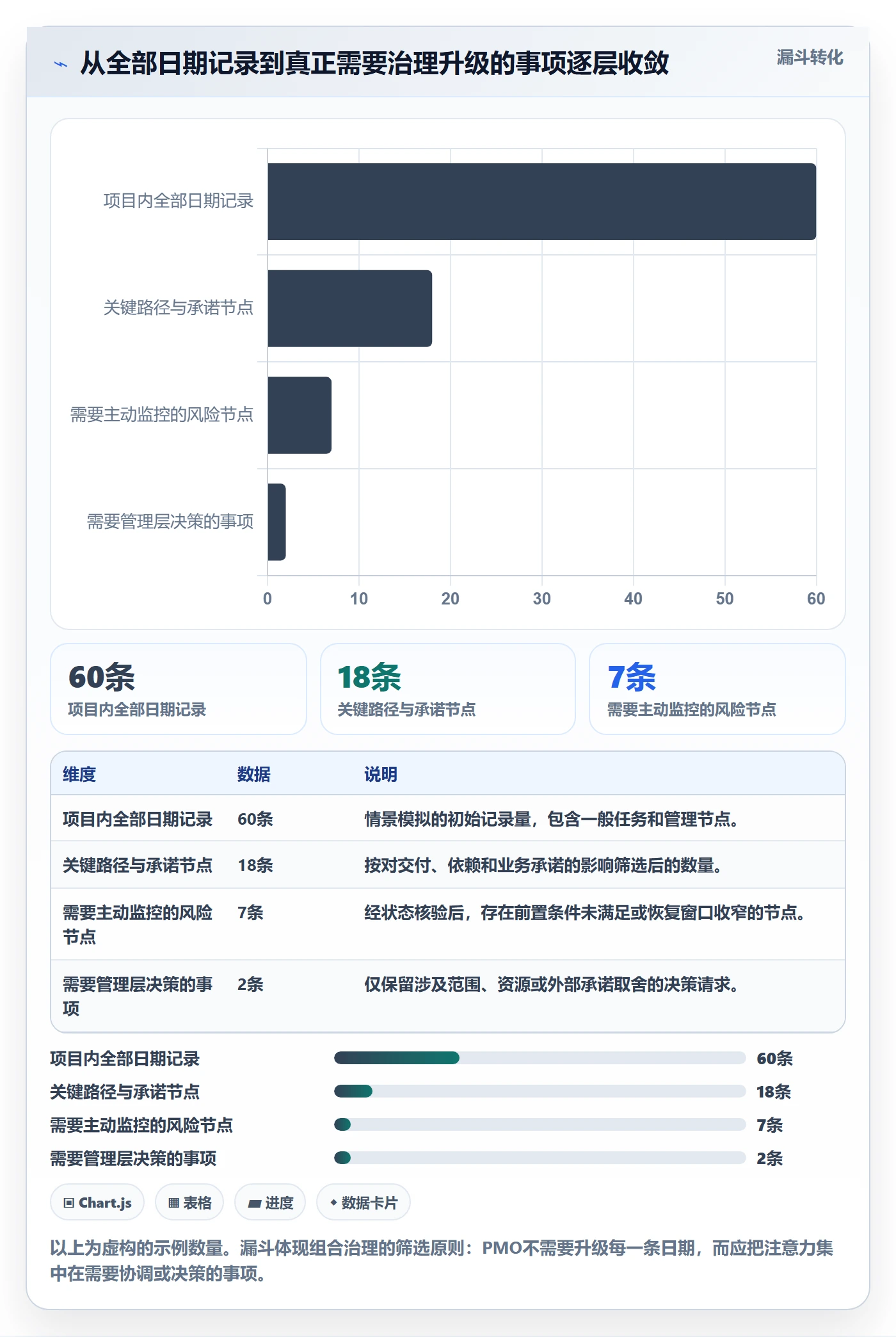This screenshot has width=896, height=1337.
Task: Click the x-axis tick label 50
Action: coord(724,599)
